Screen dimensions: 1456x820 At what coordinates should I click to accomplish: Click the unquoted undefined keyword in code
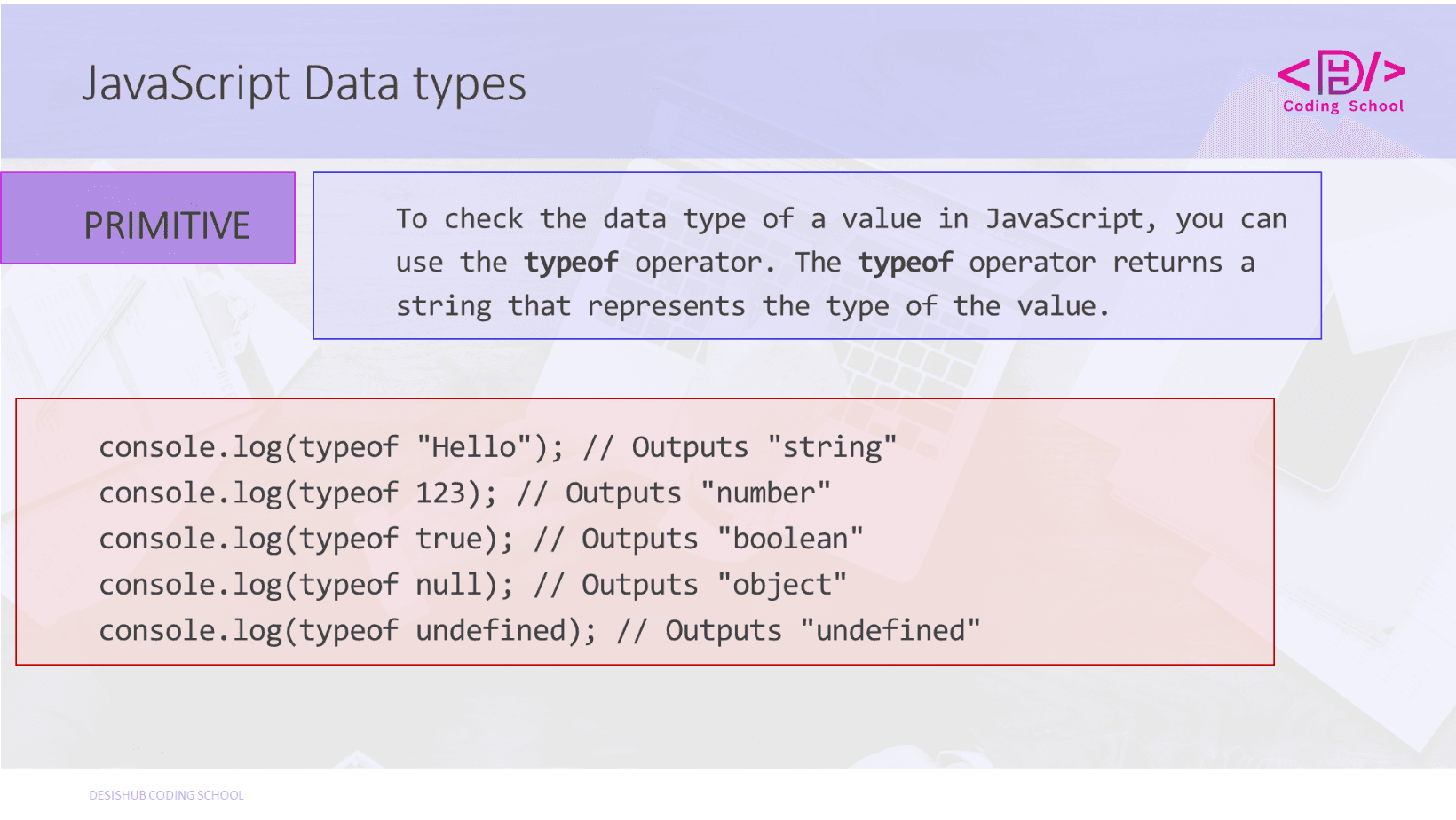coord(491,631)
